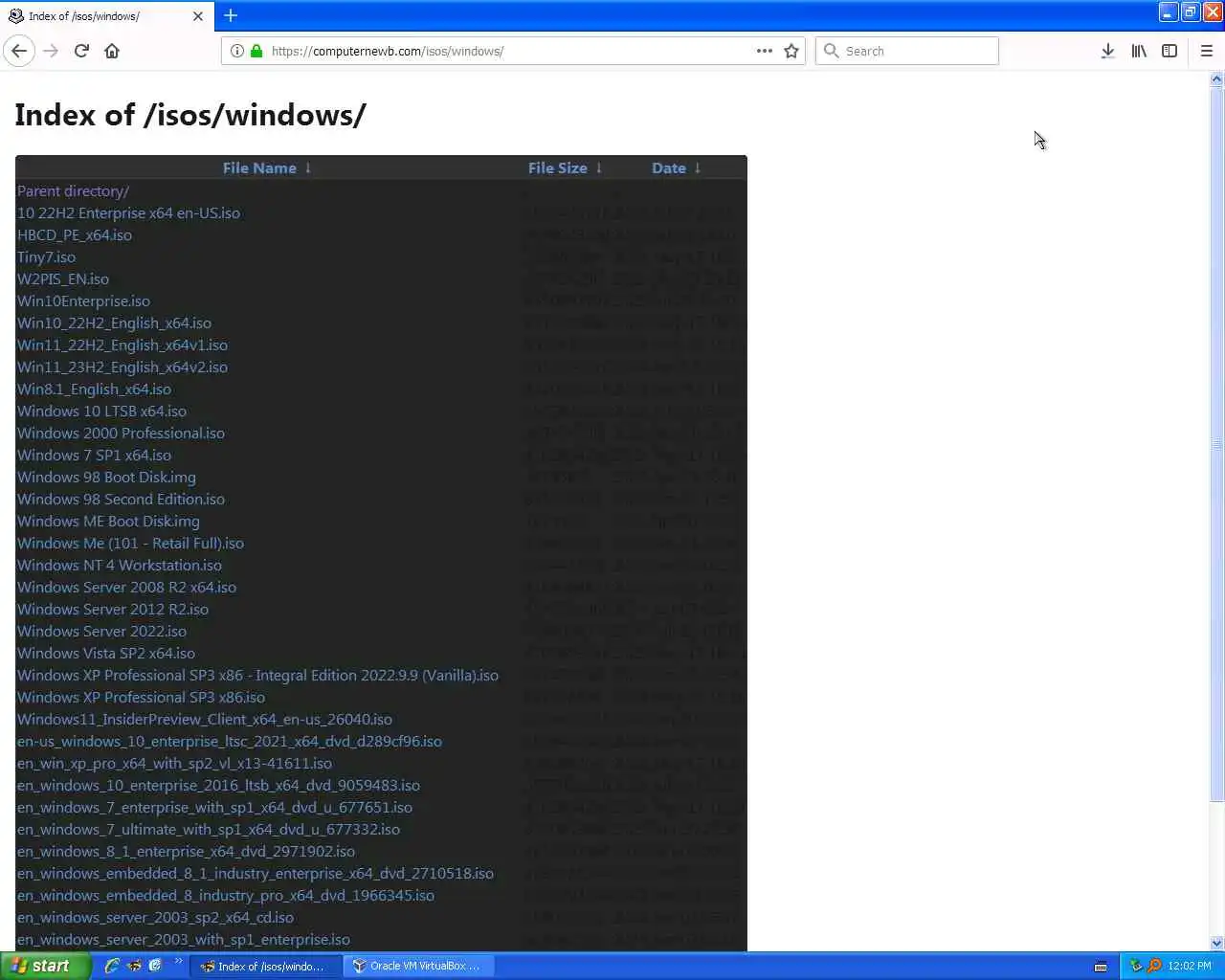Click Win11_23H2_English_x64v2.iso

[122, 367]
